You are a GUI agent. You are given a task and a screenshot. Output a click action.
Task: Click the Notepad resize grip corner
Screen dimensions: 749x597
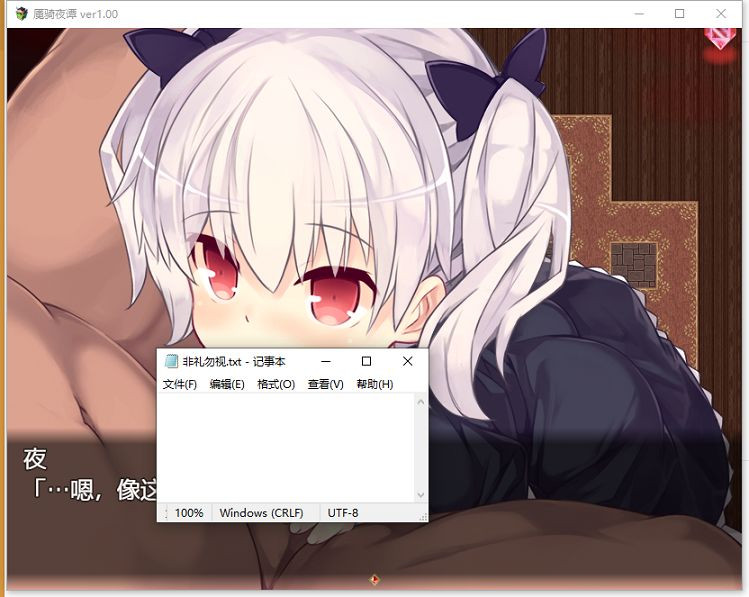423,517
